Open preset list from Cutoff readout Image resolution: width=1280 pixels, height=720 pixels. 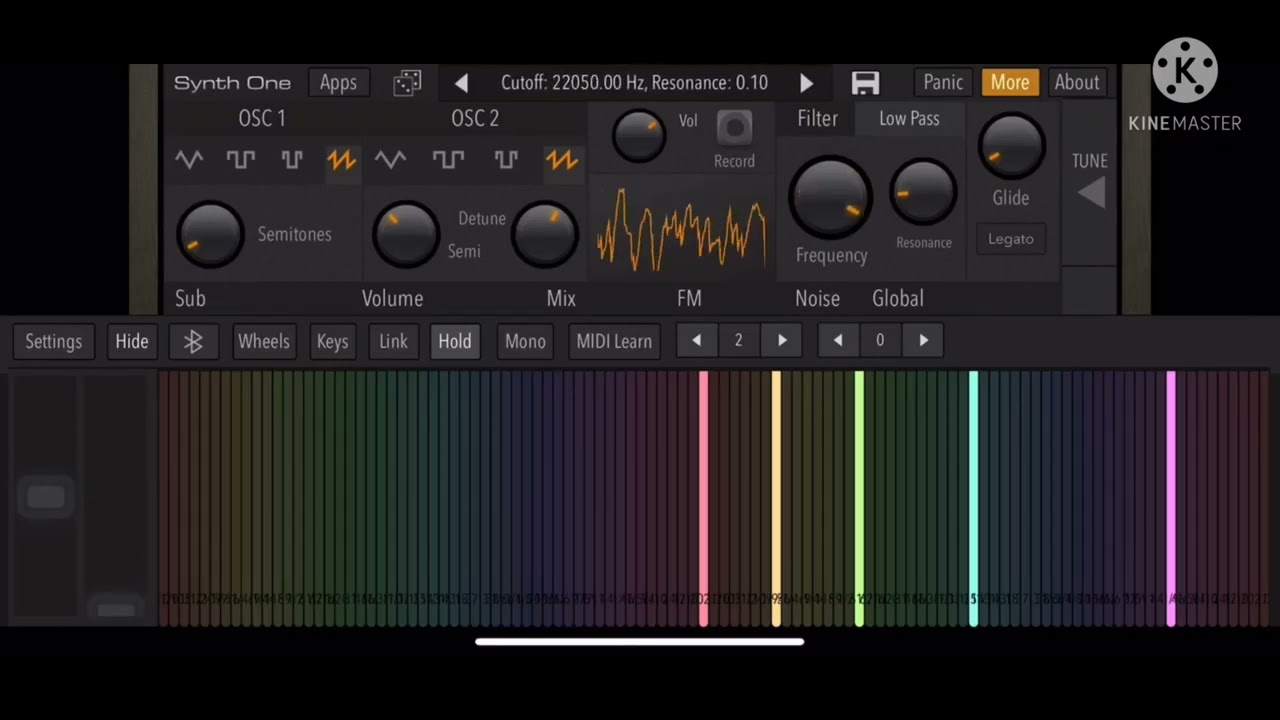pos(634,83)
